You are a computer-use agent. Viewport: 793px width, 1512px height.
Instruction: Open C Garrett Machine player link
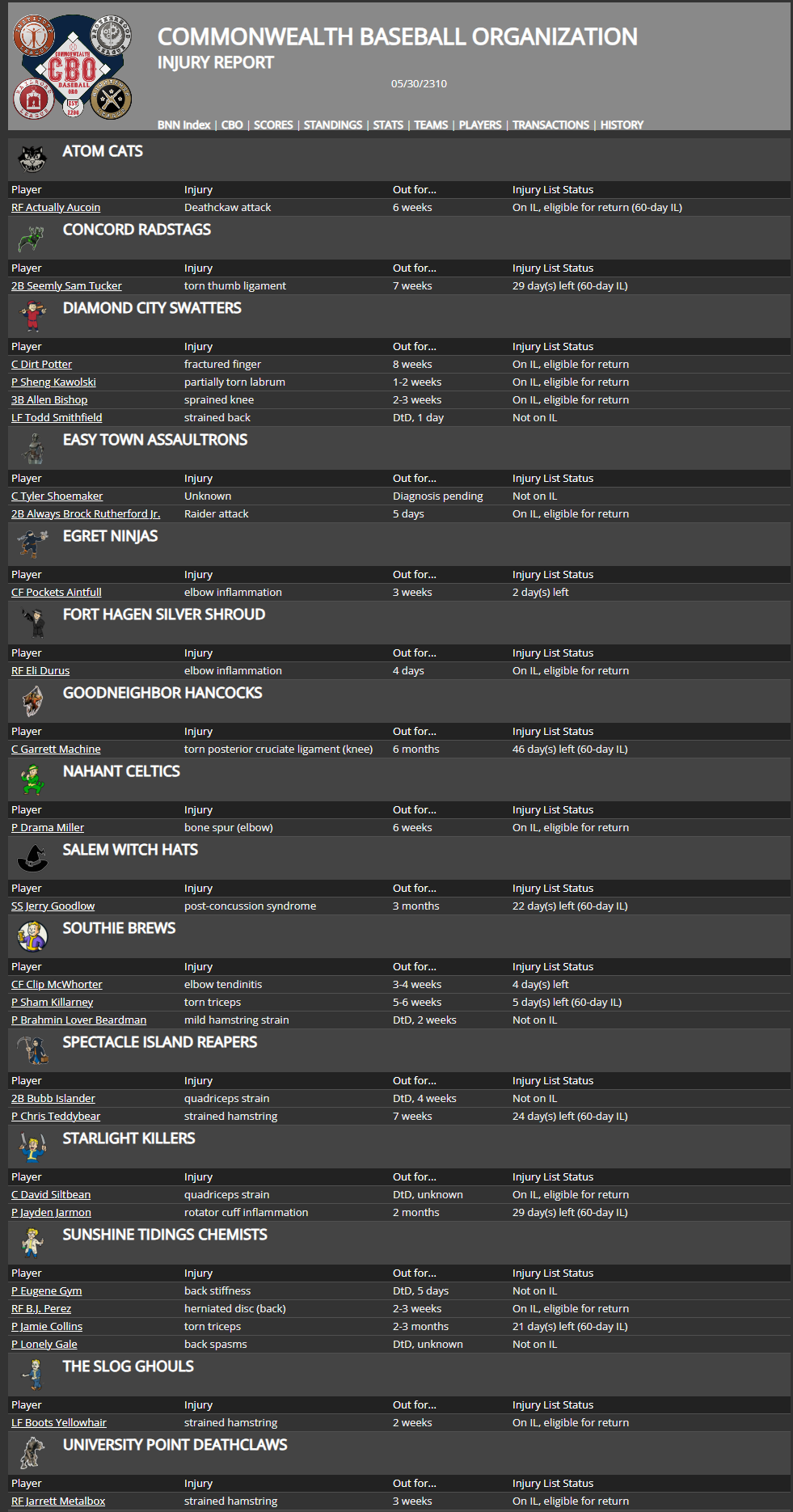(56, 750)
